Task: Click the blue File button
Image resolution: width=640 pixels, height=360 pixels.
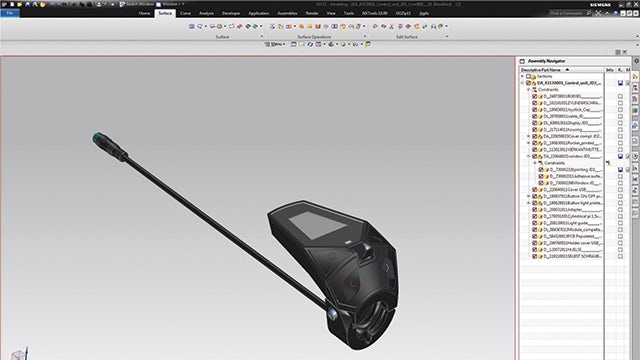Action: coord(10,13)
